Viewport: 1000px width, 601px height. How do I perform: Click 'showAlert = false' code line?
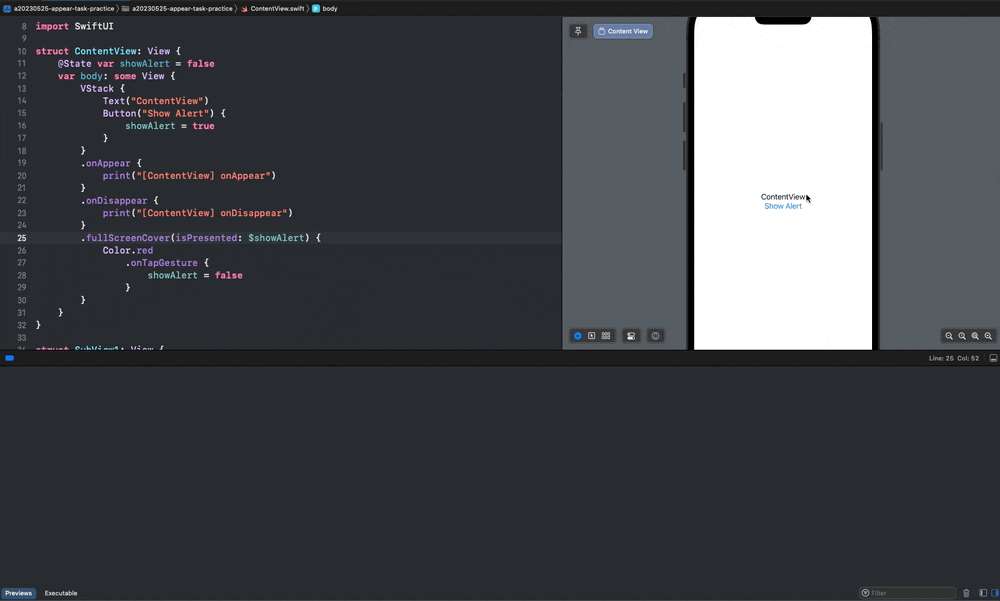click(x=195, y=276)
